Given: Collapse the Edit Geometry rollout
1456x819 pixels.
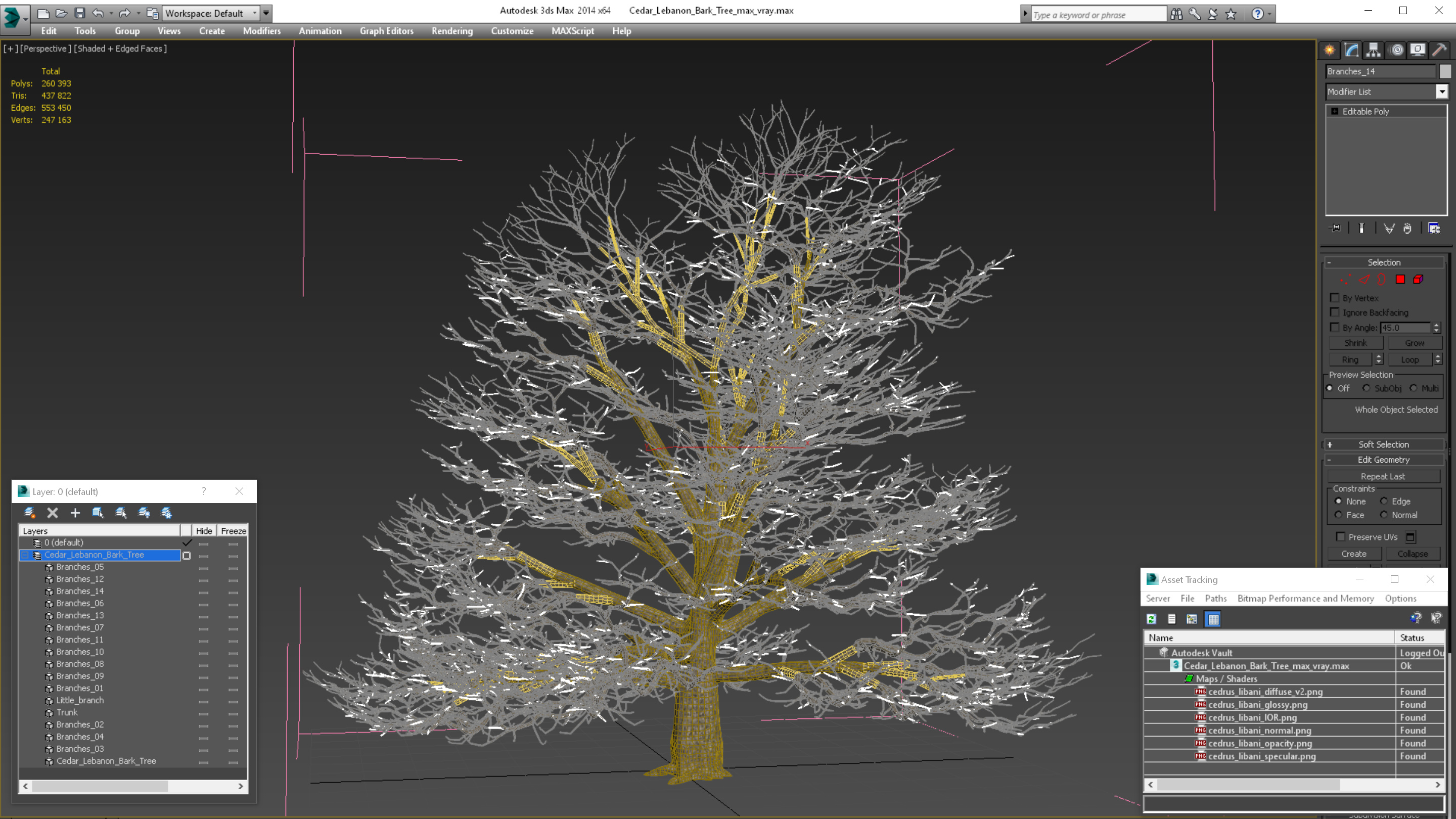Looking at the screenshot, I should 1384,460.
